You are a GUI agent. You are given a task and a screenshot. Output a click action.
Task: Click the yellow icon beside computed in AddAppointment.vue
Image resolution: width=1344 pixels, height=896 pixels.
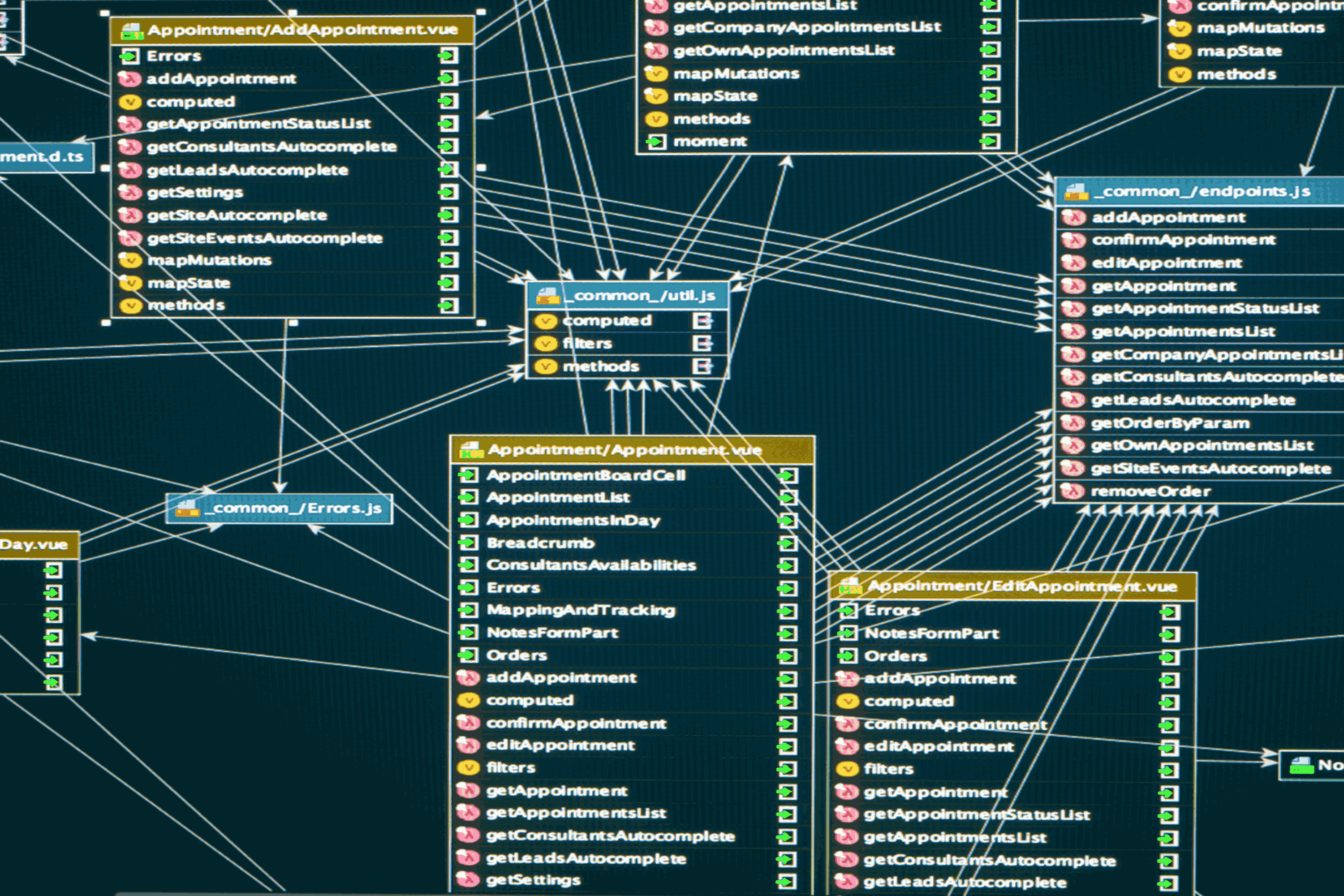coord(130,102)
